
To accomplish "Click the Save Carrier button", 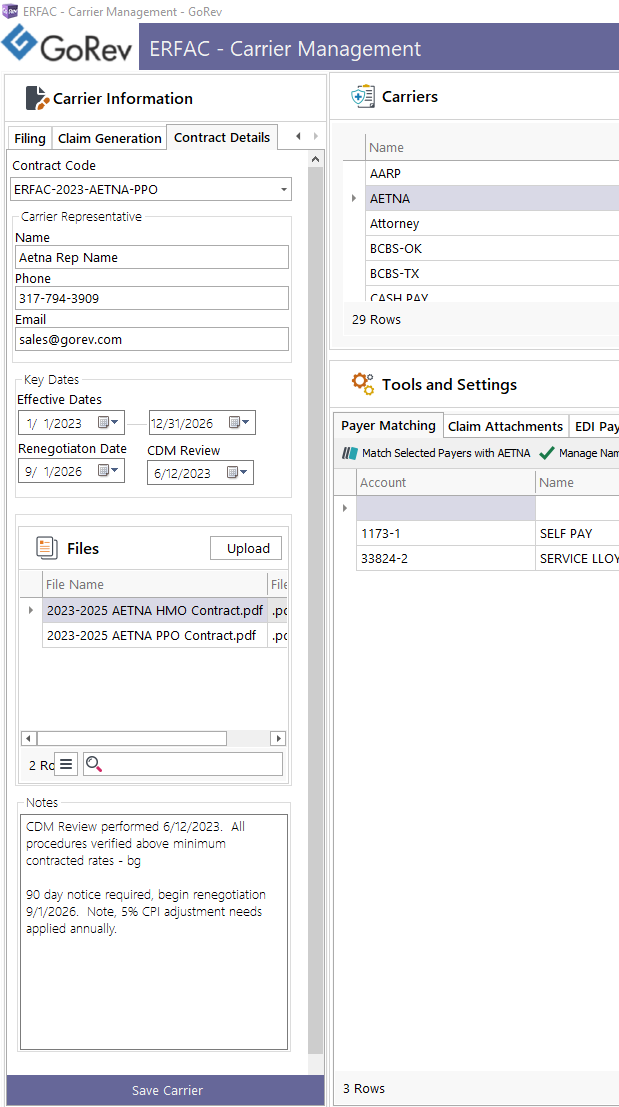I will coord(167,1090).
